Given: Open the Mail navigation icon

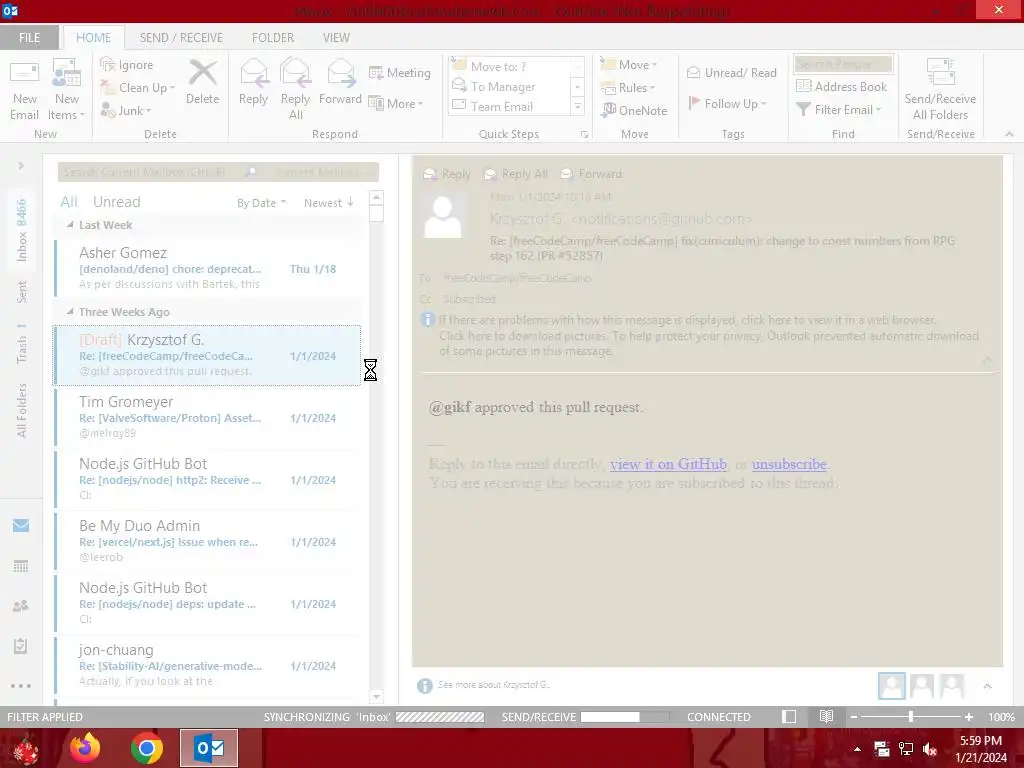Looking at the screenshot, I should (x=21, y=526).
